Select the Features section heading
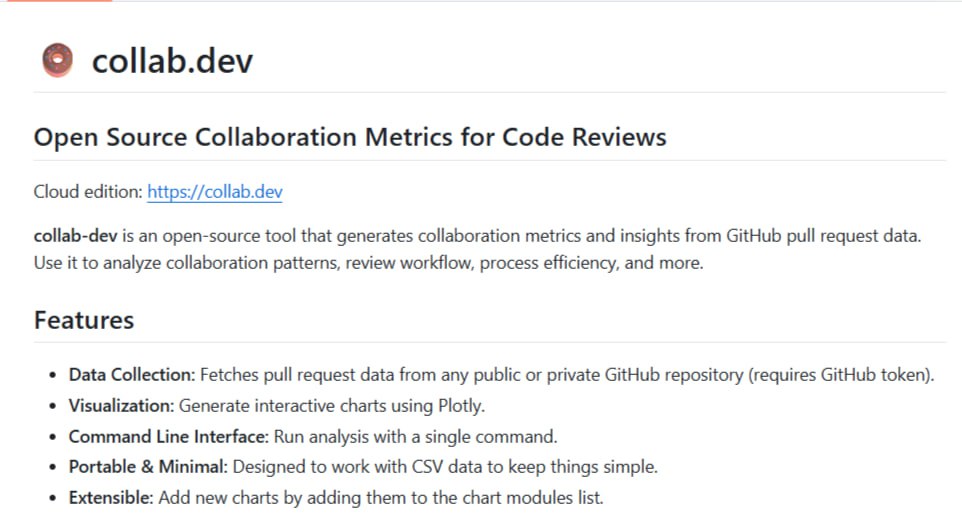The height and width of the screenshot is (529, 962). [x=84, y=320]
